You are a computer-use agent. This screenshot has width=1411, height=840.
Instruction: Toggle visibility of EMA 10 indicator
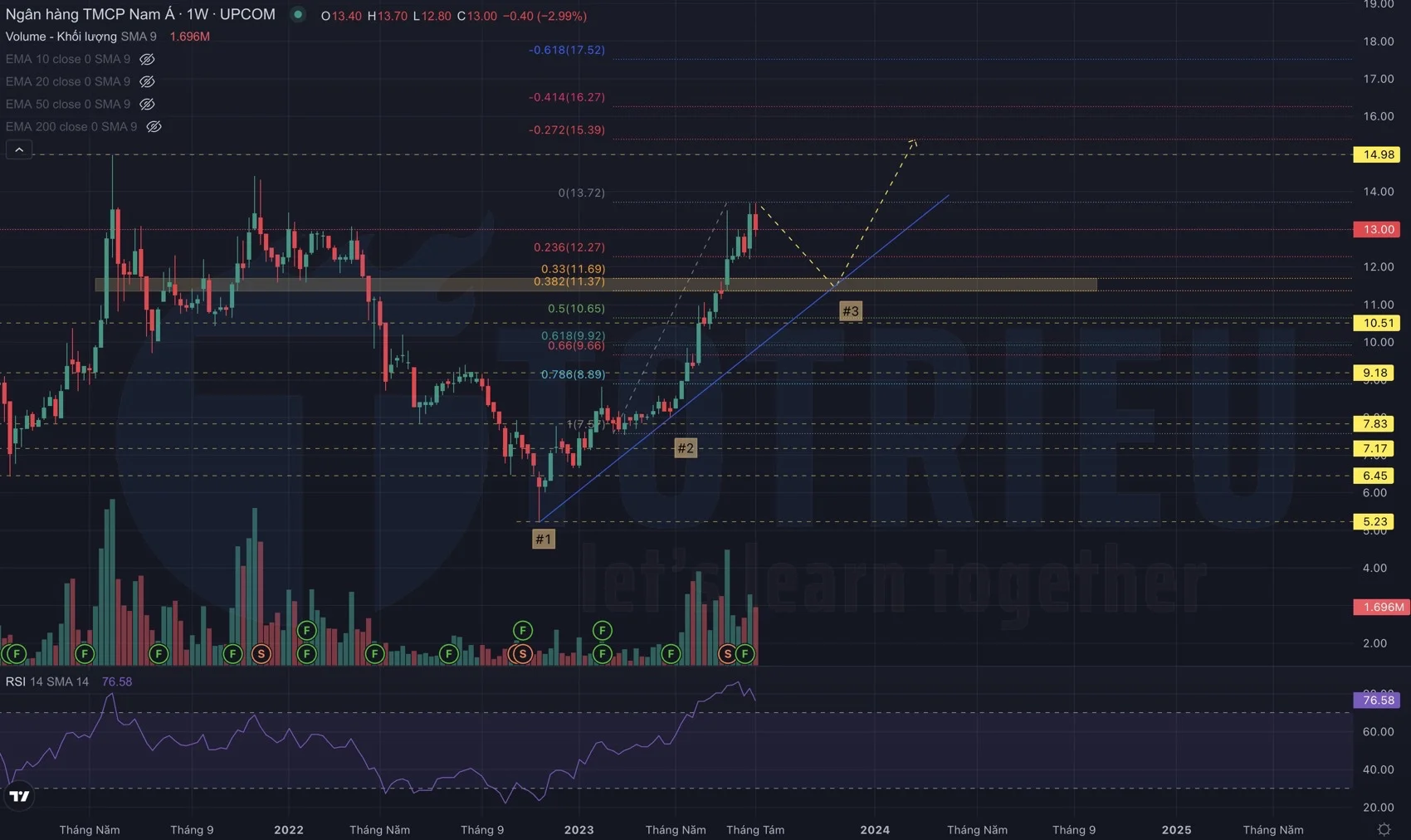coord(147,59)
